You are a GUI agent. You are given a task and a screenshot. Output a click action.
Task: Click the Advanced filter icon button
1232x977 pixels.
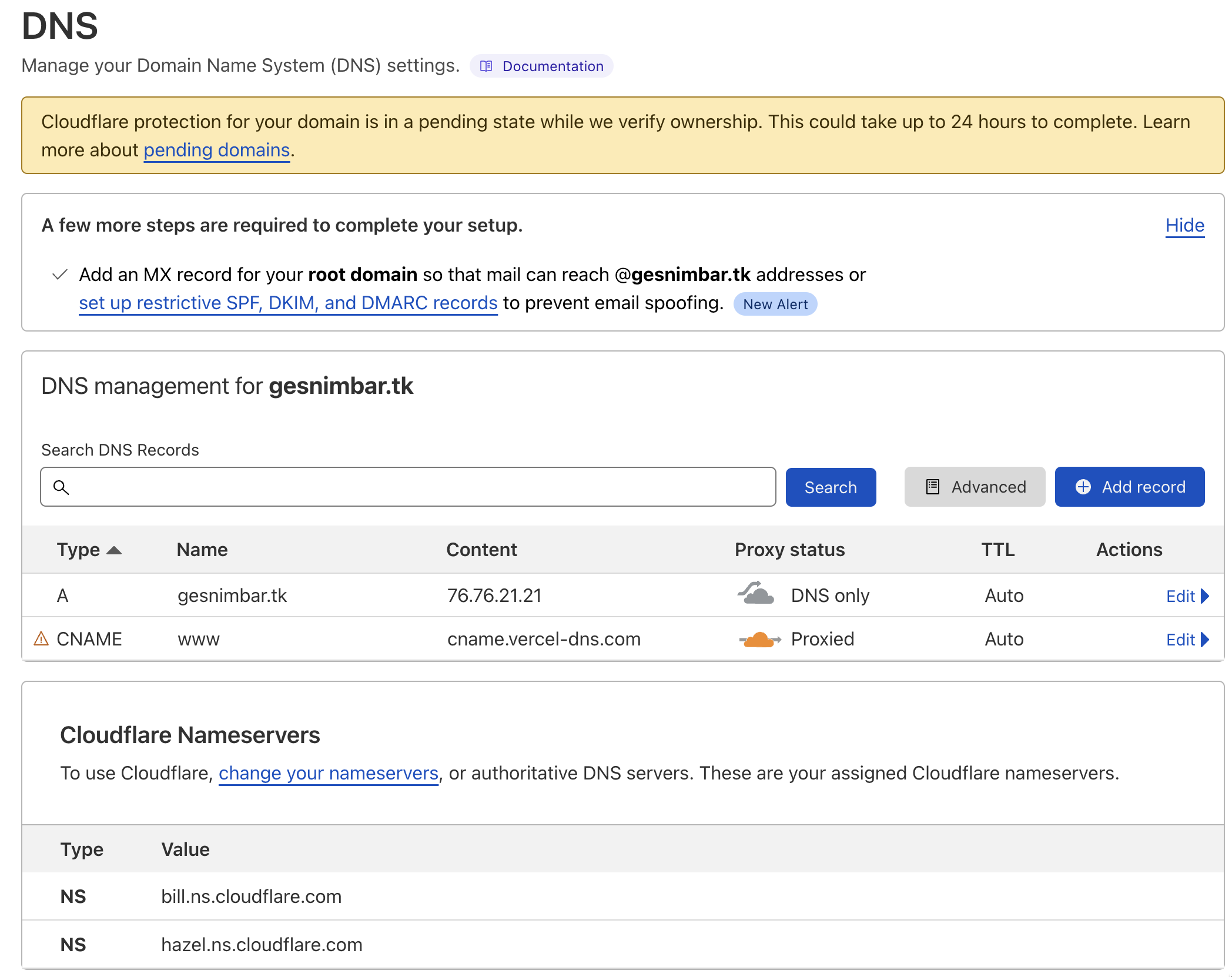(x=932, y=487)
